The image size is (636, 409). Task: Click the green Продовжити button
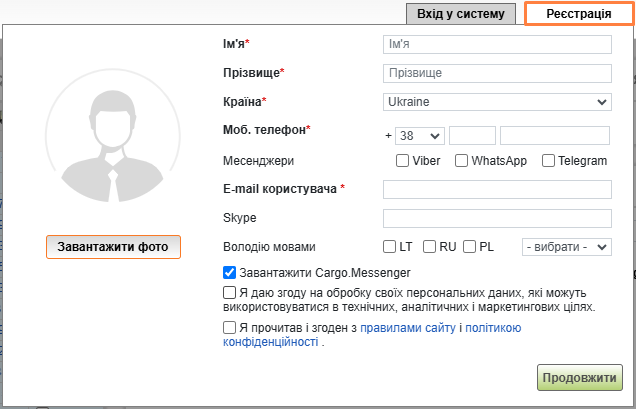coord(580,378)
